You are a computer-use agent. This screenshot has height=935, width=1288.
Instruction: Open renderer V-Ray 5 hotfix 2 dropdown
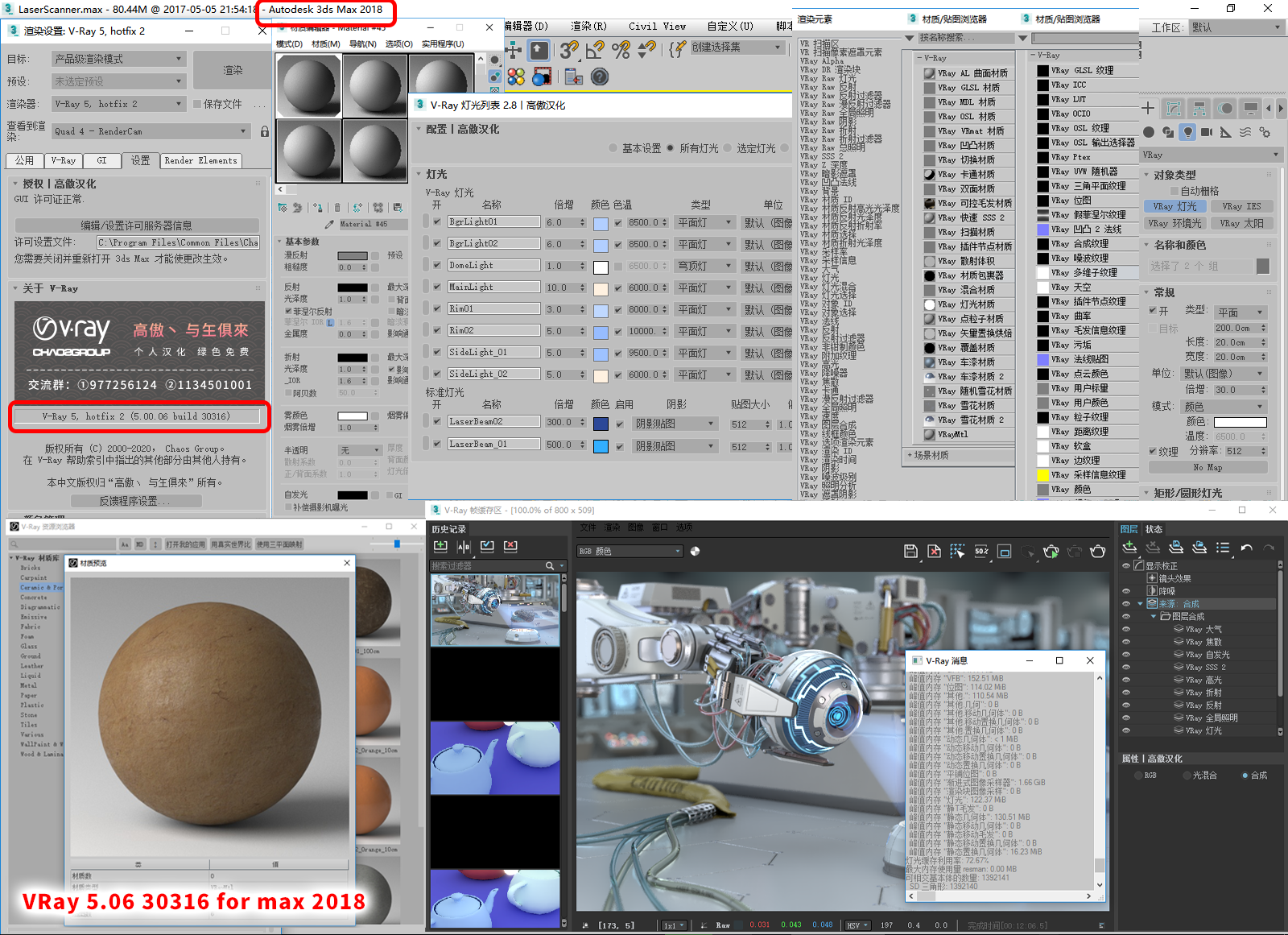click(119, 104)
